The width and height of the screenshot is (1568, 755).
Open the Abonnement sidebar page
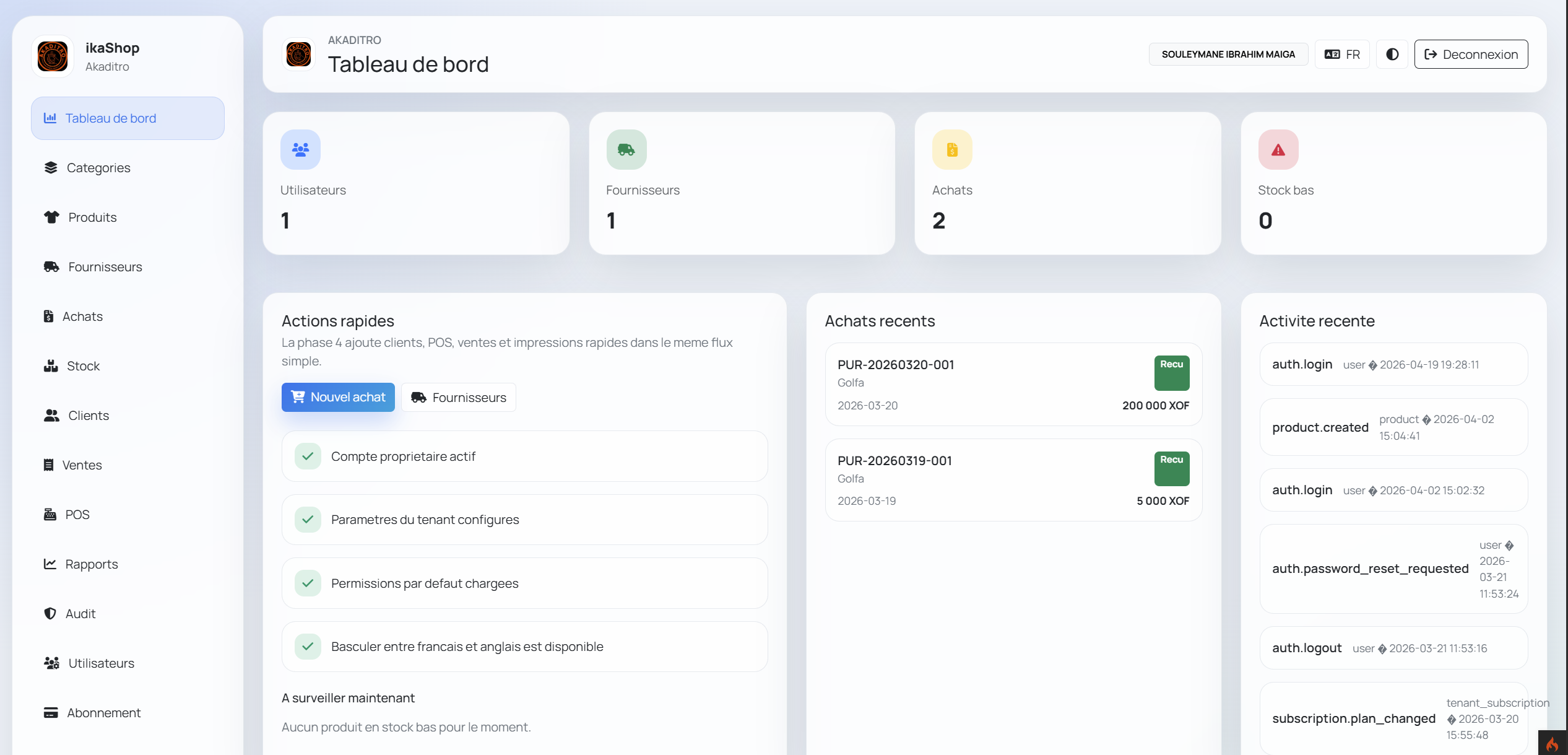[x=103, y=713]
